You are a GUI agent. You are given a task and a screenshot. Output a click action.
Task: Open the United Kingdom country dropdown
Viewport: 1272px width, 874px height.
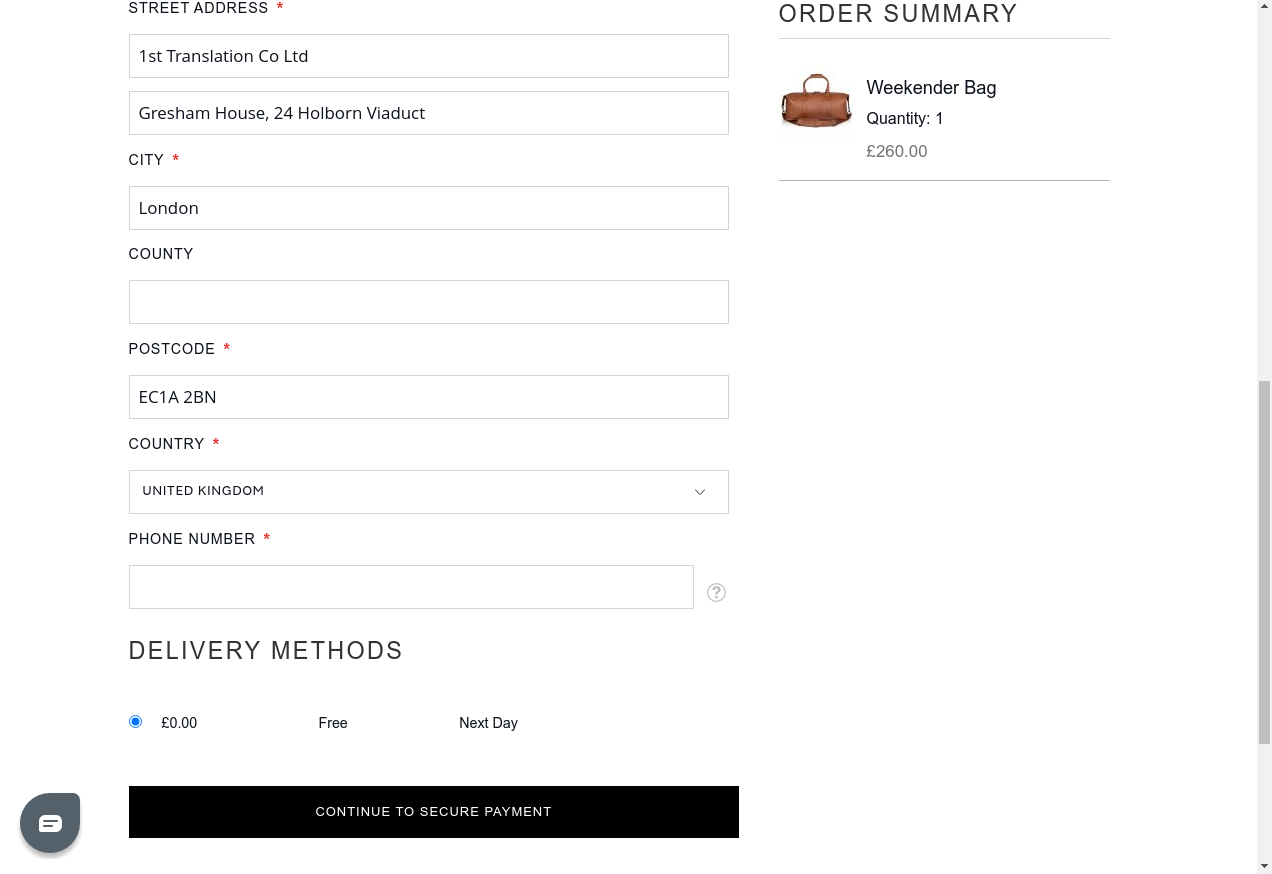coord(428,492)
